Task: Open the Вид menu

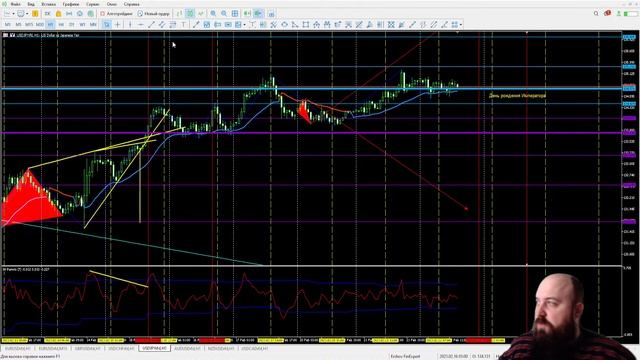Action: (31, 4)
